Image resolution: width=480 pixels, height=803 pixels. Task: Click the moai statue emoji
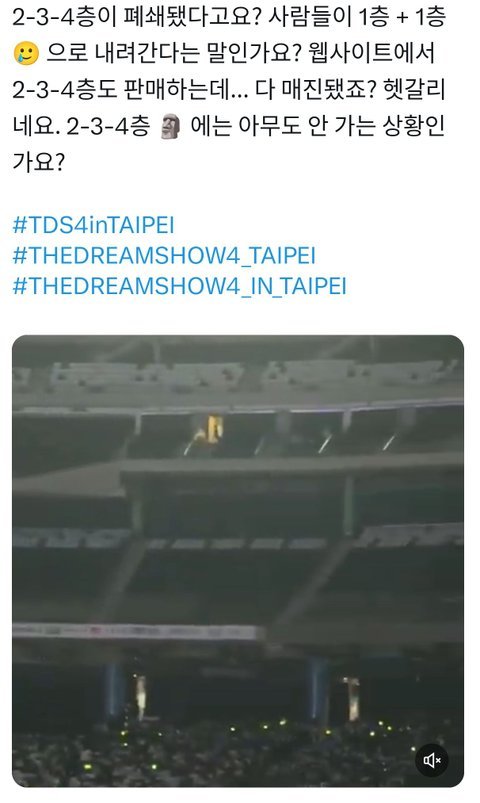click(171, 127)
